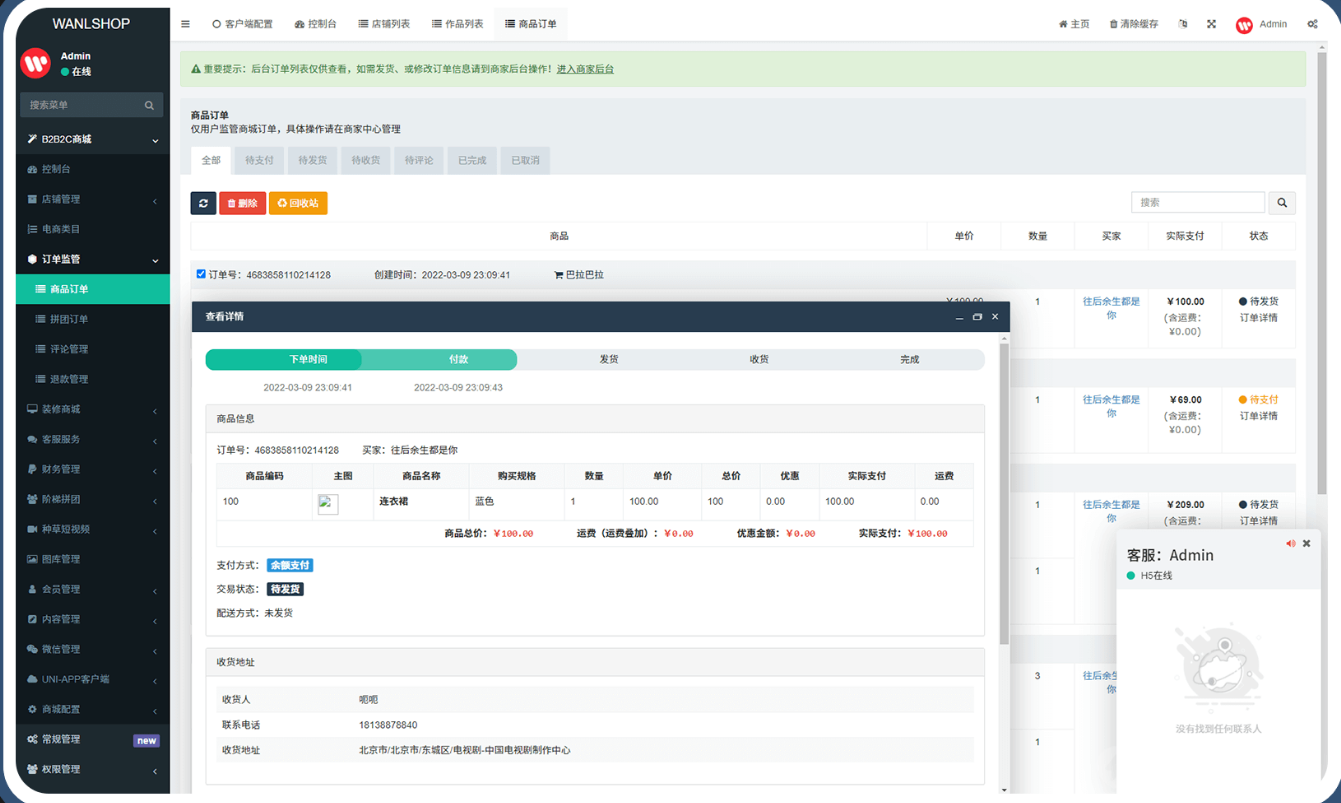This screenshot has width=1341, height=803.
Task: Select the 已取消 order filter tab
Action: tap(525, 160)
